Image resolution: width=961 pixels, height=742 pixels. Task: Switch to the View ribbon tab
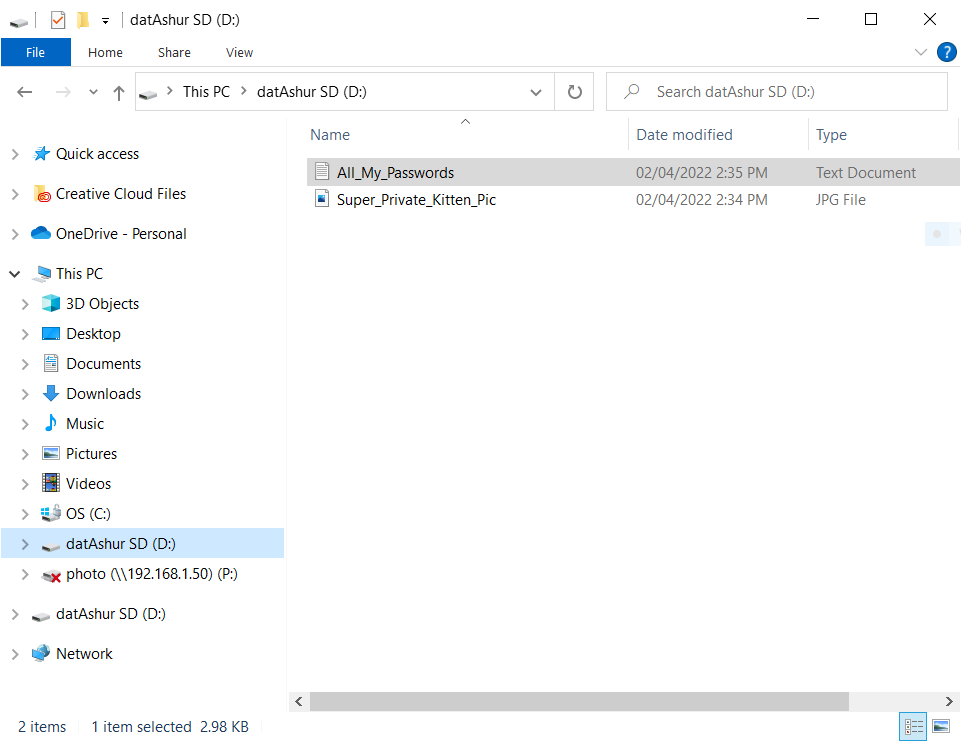click(x=239, y=53)
